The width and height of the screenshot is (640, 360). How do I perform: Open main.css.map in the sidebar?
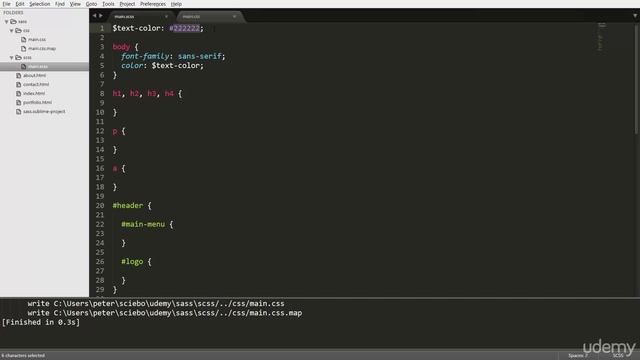[x=42, y=49]
